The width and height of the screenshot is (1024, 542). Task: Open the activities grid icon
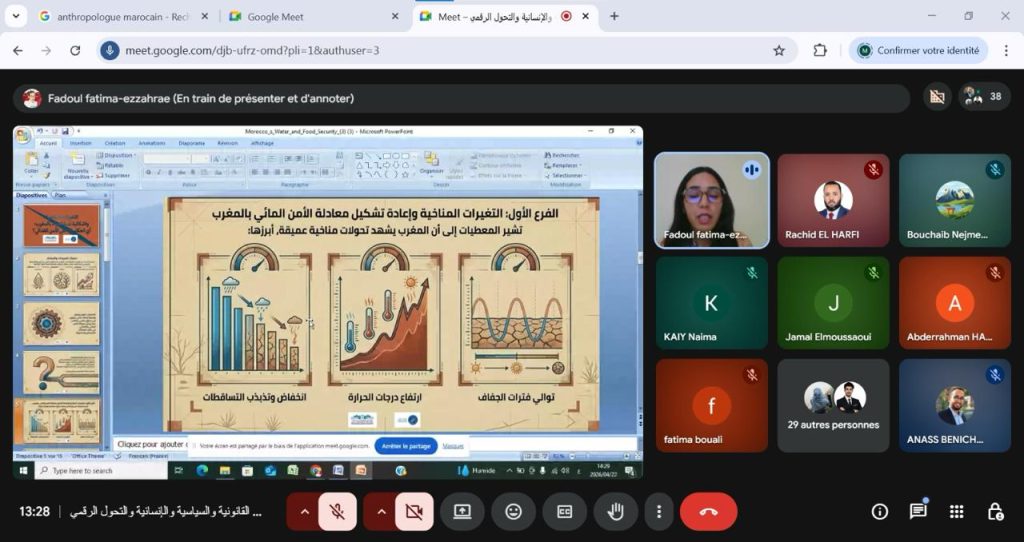[x=956, y=511]
